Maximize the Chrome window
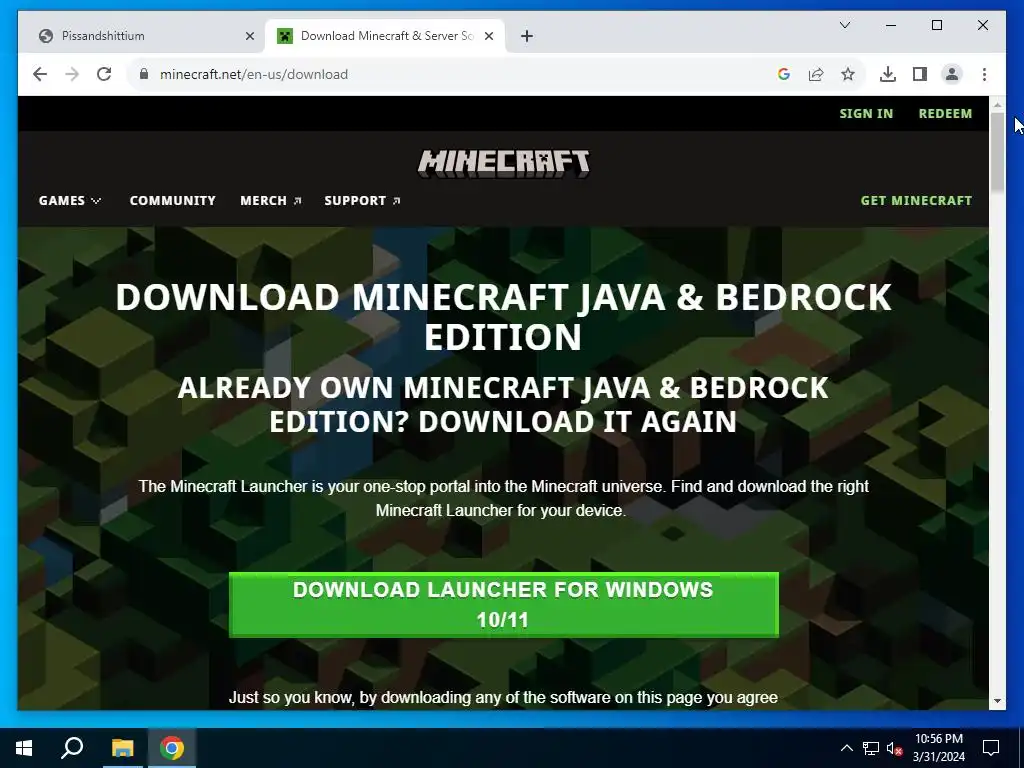This screenshot has width=1024, height=768. pyautogui.click(x=936, y=25)
